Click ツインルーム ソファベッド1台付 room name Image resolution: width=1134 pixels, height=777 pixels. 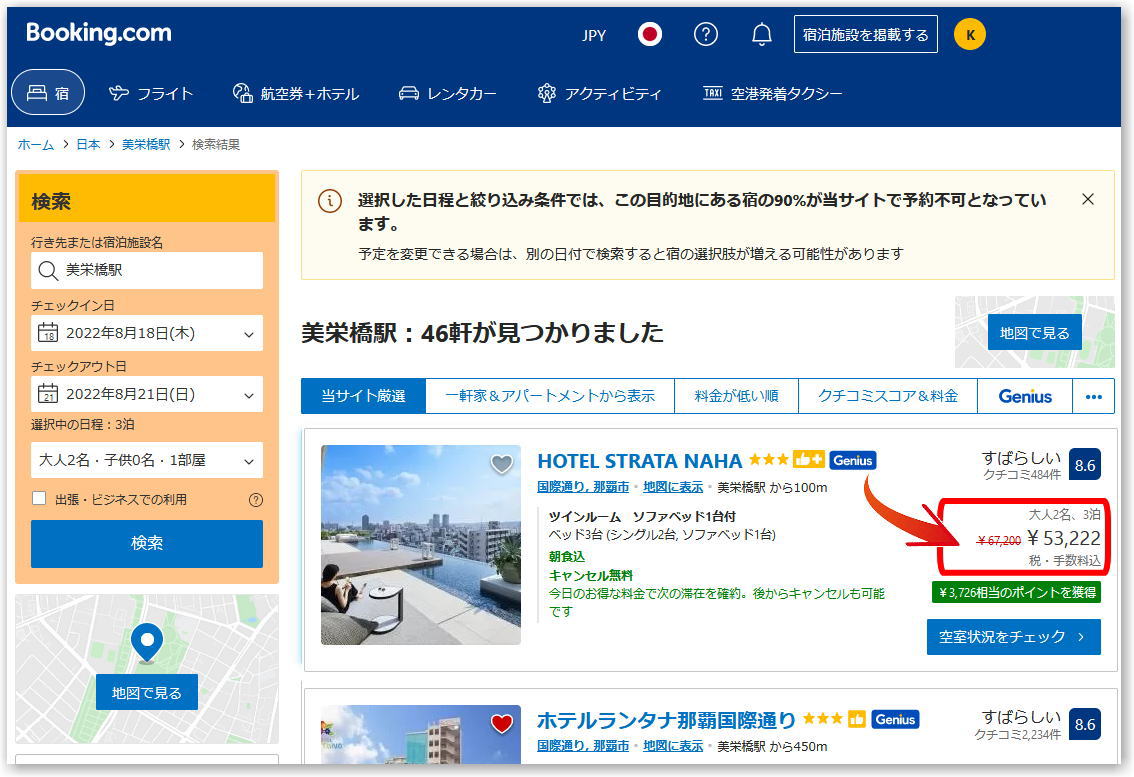(642, 517)
